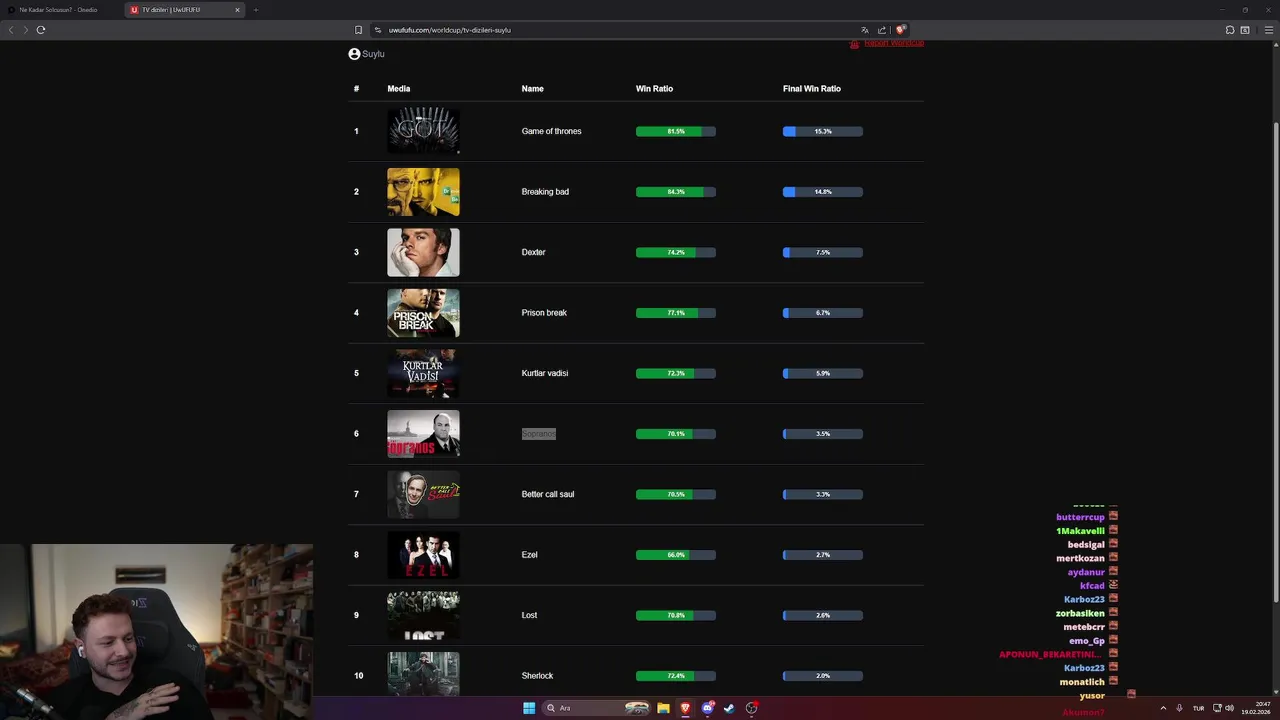Click the 'Breaking bad' name text
The width and height of the screenshot is (1280, 720).
click(545, 192)
